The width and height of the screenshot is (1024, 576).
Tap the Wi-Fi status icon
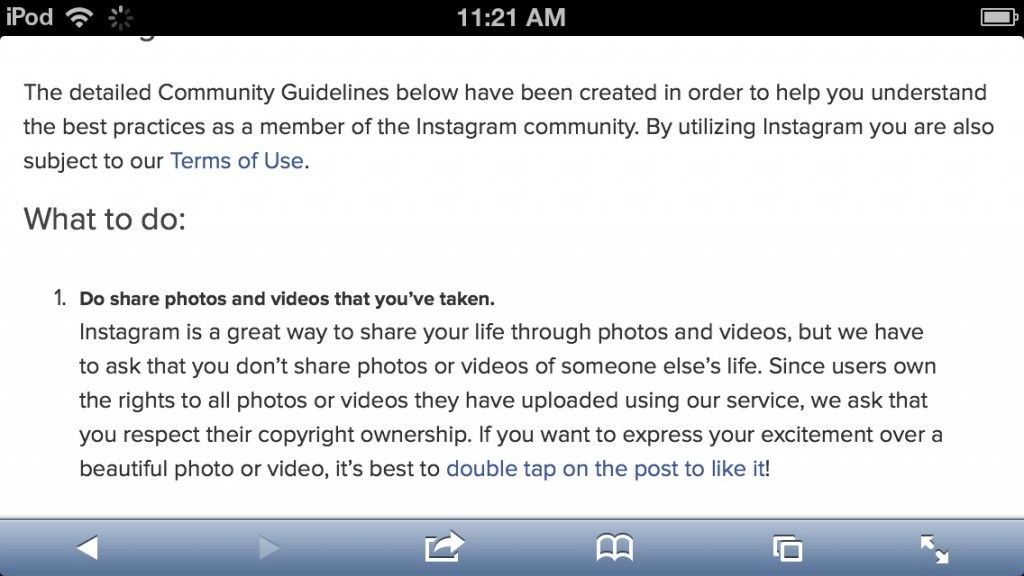(x=78, y=17)
